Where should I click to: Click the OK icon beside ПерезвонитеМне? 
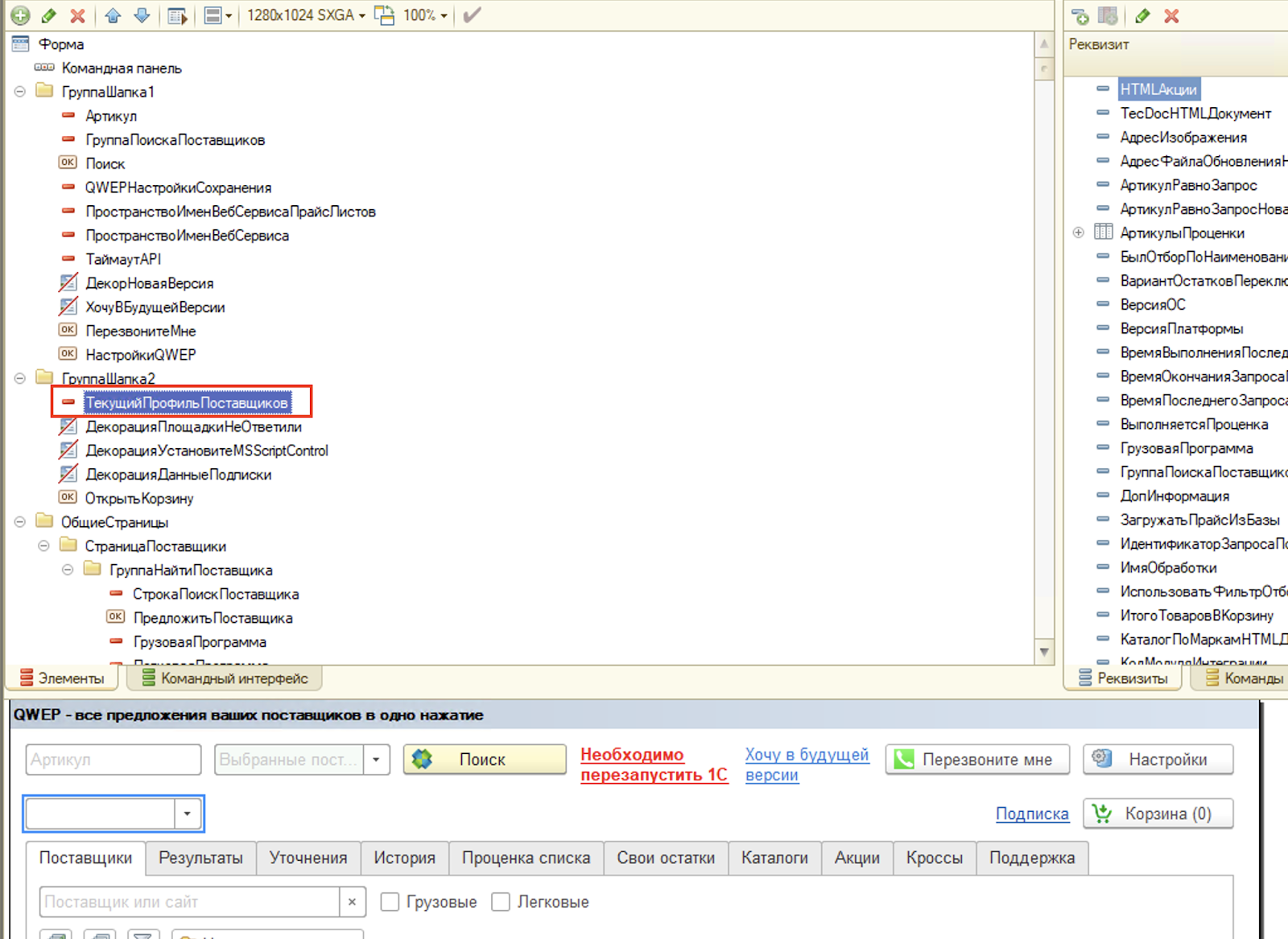(68, 330)
